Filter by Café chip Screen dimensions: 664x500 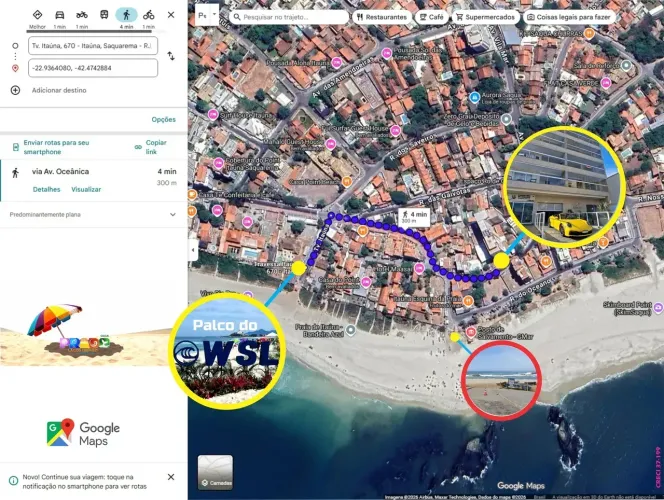tap(432, 17)
